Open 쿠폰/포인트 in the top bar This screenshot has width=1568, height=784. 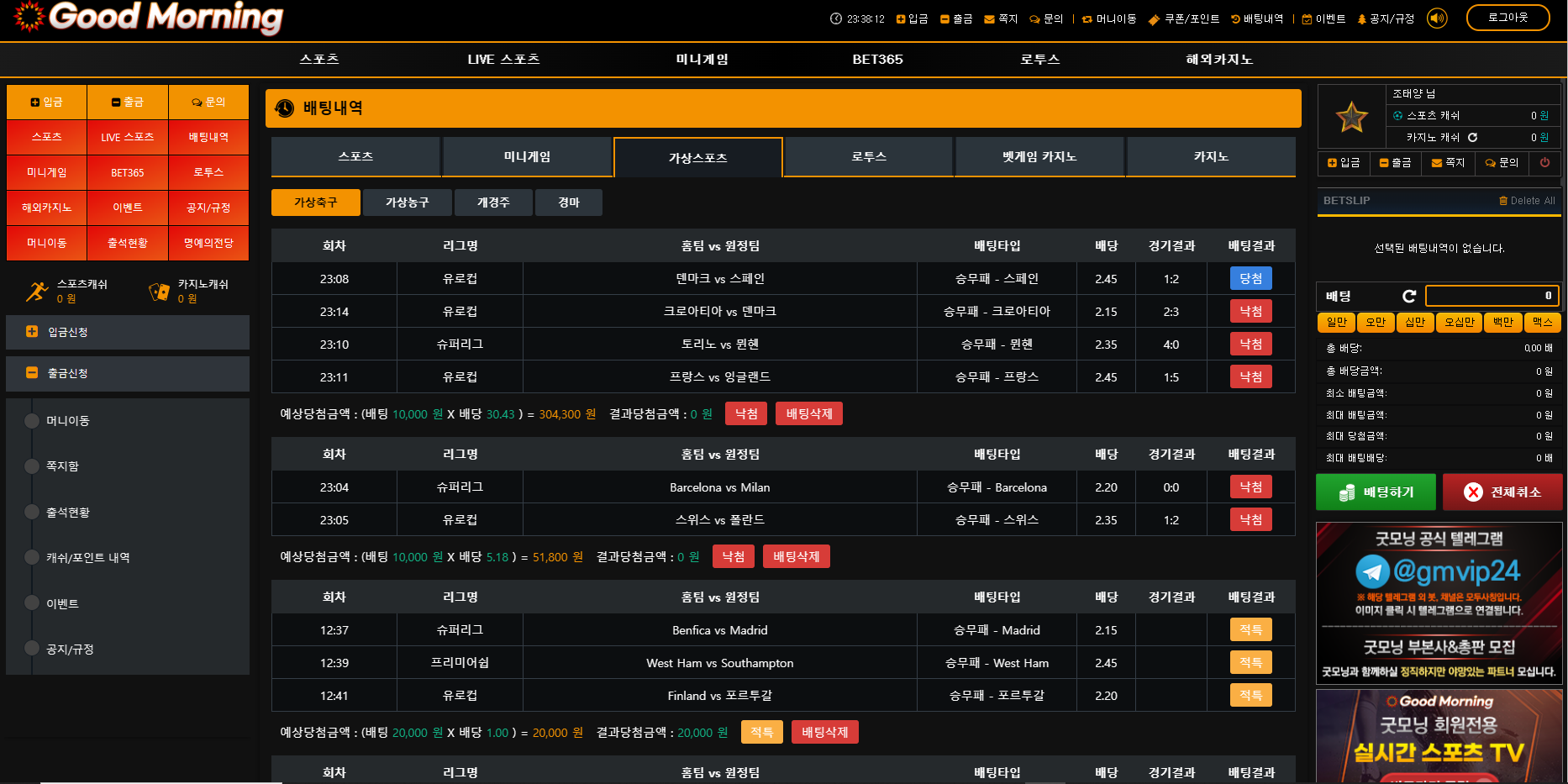[1183, 18]
